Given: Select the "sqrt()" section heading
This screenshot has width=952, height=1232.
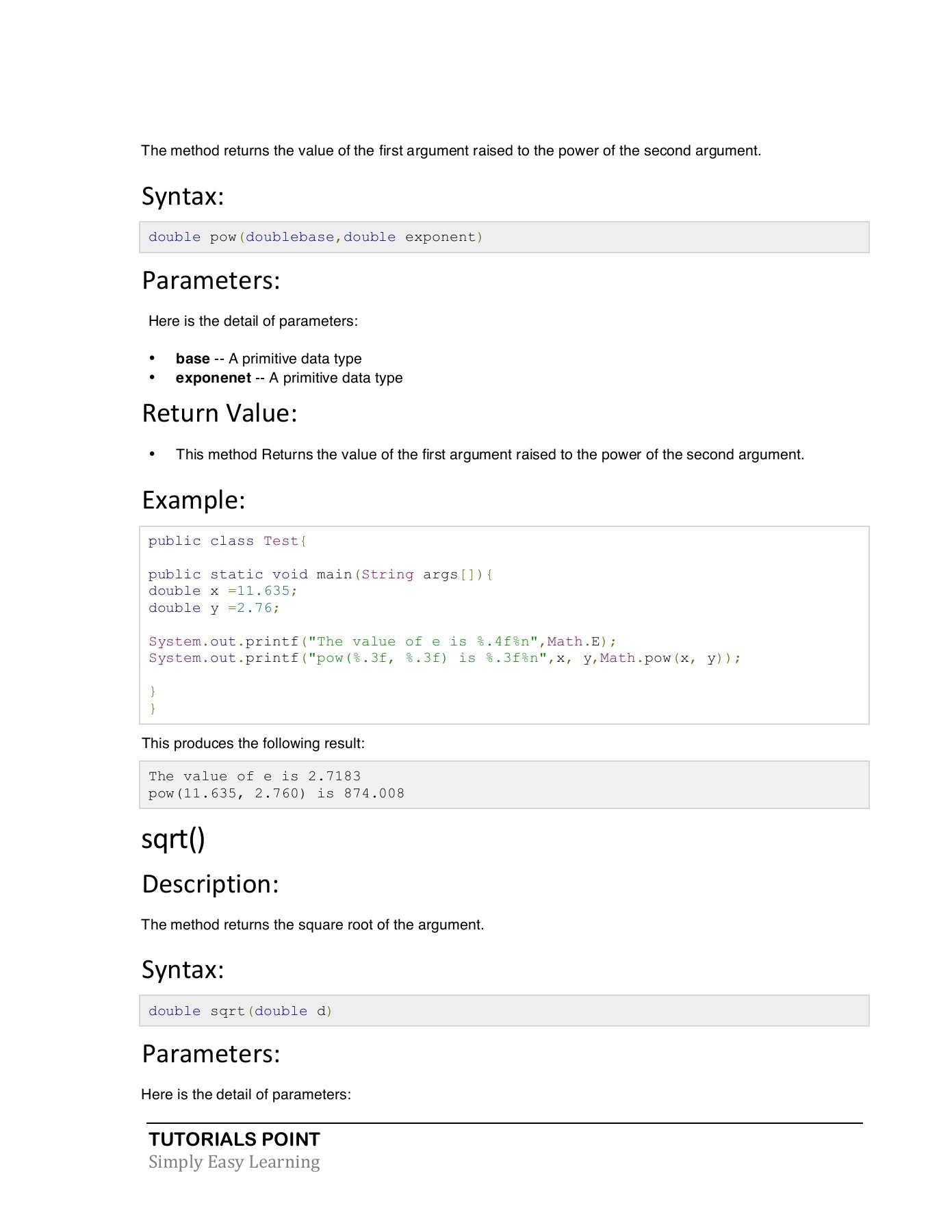Looking at the screenshot, I should coord(172,839).
